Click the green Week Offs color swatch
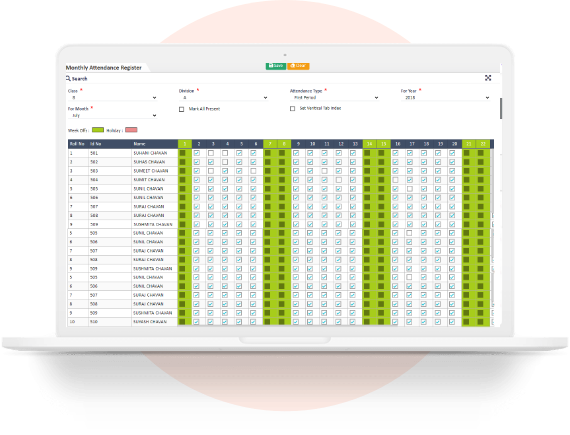The height and width of the screenshot is (435, 570). click(98, 130)
